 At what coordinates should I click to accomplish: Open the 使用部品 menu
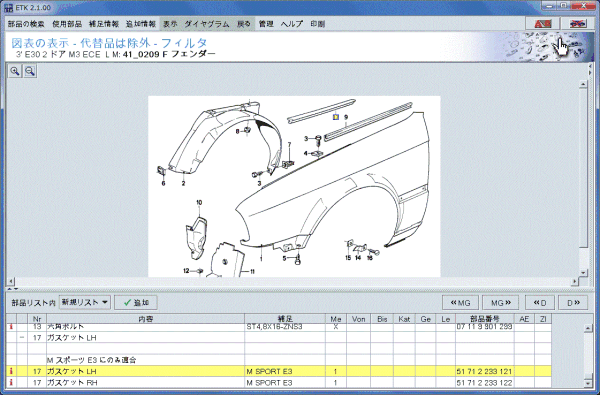67,24
